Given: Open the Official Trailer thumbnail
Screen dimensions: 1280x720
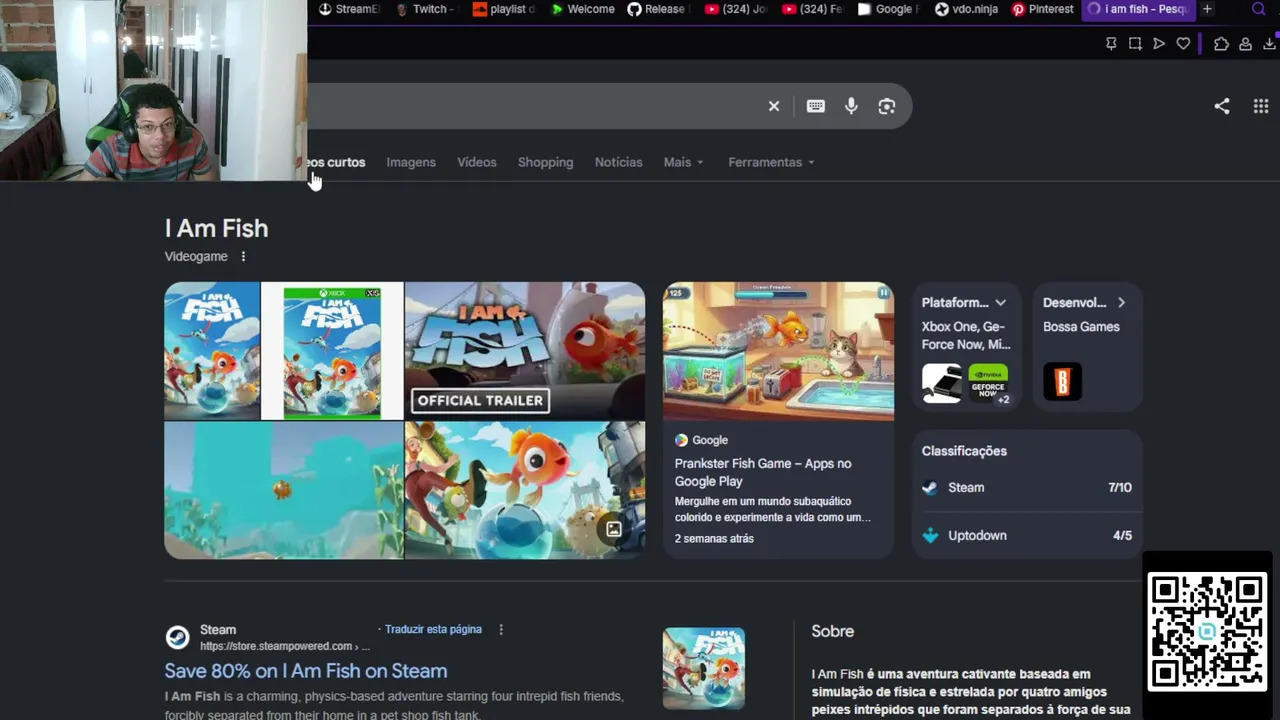Looking at the screenshot, I should pyautogui.click(x=525, y=351).
